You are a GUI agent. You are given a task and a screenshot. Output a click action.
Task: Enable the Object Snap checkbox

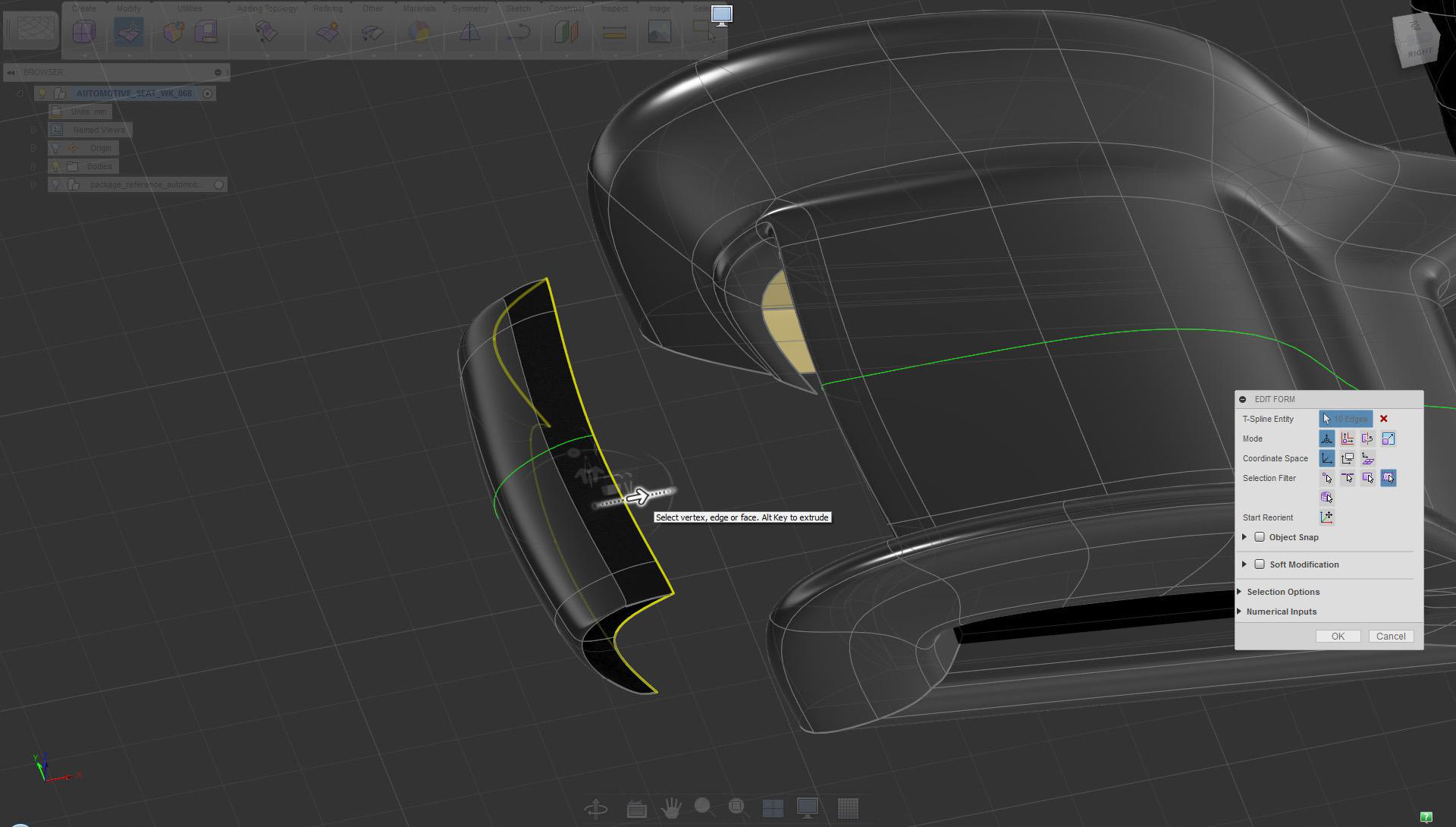tap(1260, 537)
